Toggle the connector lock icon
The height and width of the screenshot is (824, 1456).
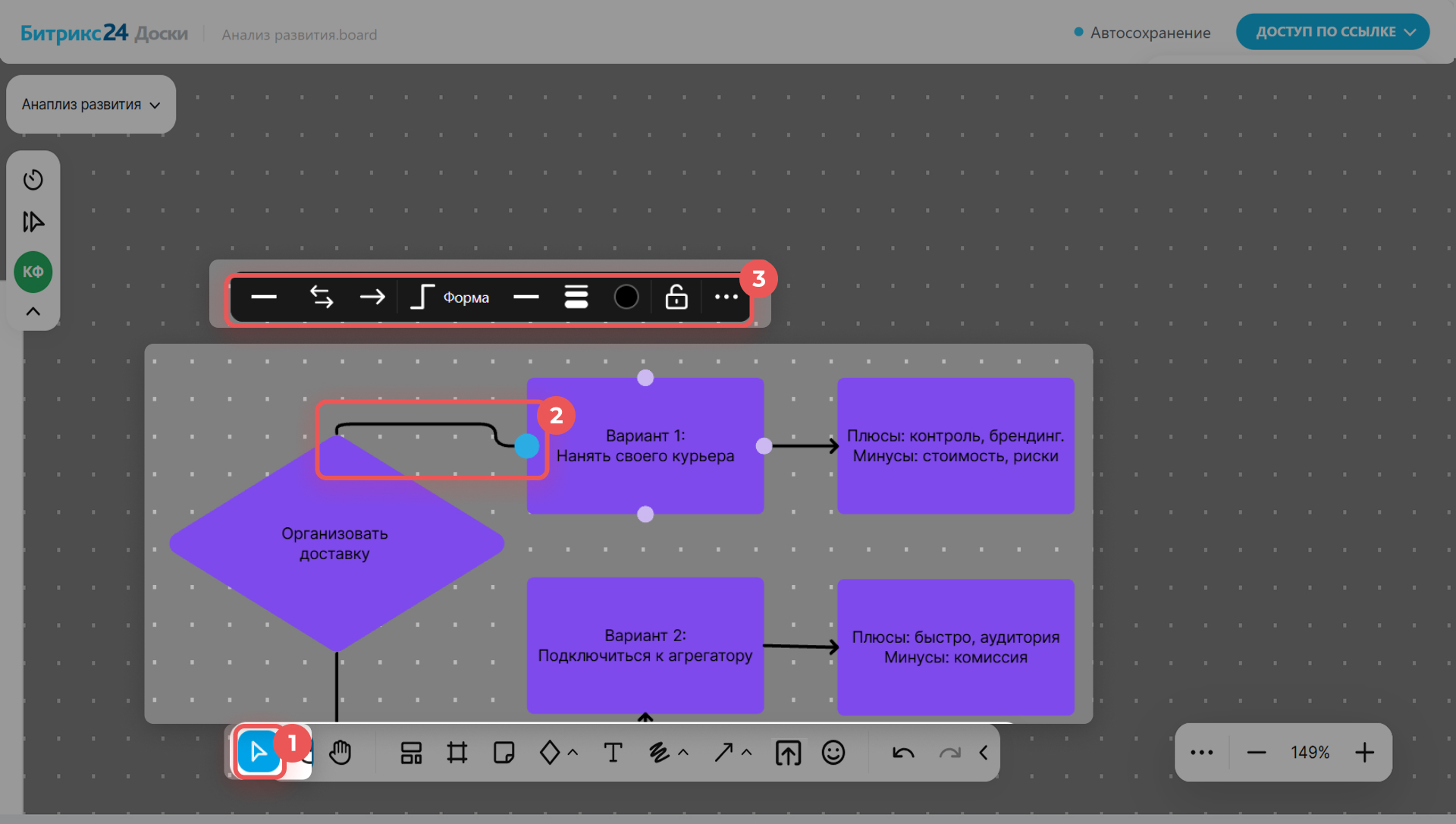[x=676, y=297]
